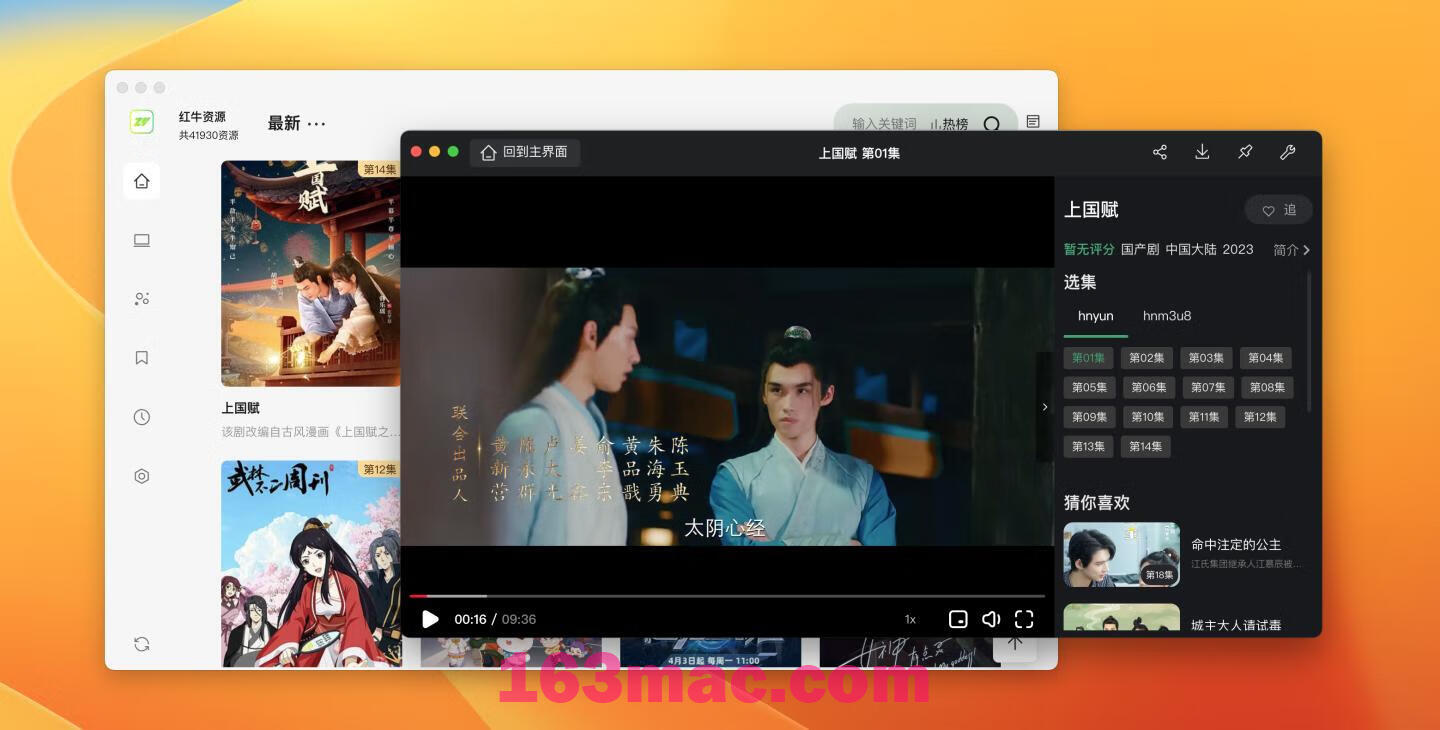Select episode 第05集

point(1089,387)
